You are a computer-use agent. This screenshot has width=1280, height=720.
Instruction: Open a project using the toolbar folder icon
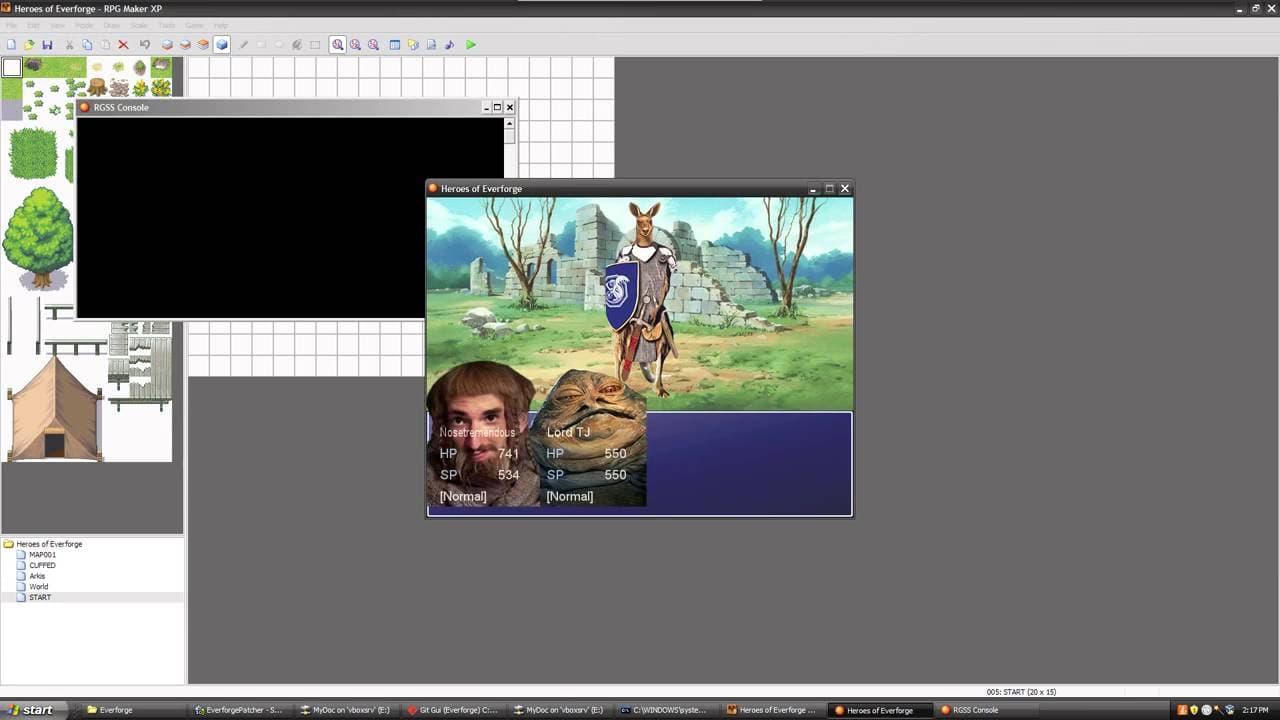point(29,45)
